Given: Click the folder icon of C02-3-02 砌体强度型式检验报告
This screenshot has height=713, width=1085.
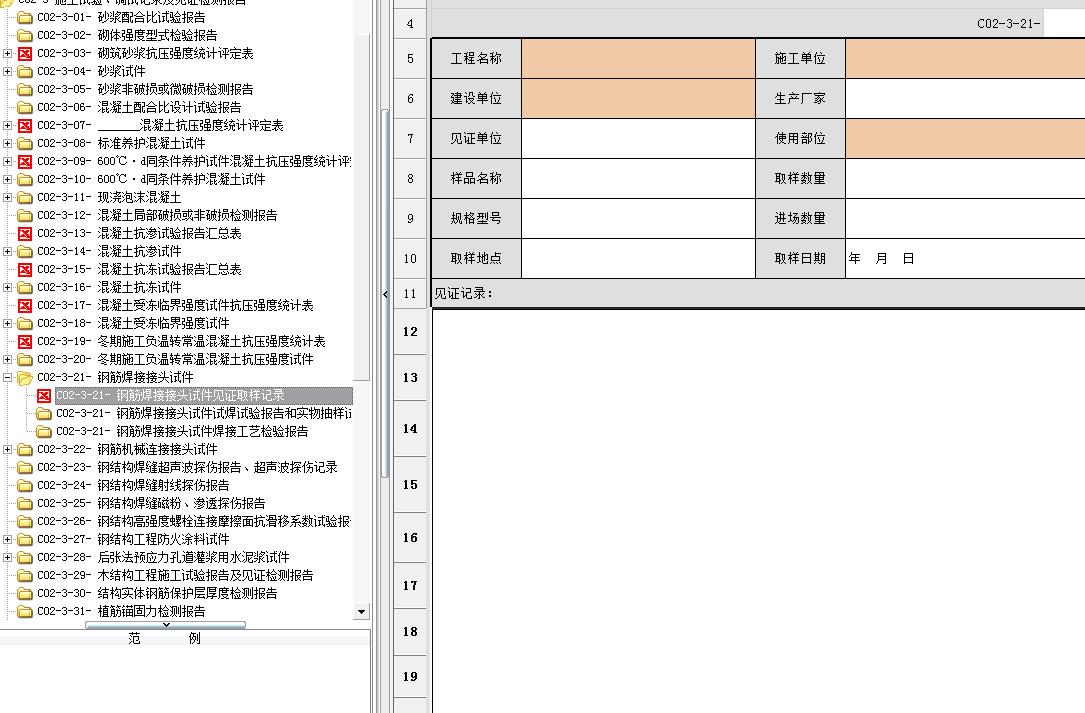Looking at the screenshot, I should pyautogui.click(x=25, y=36).
